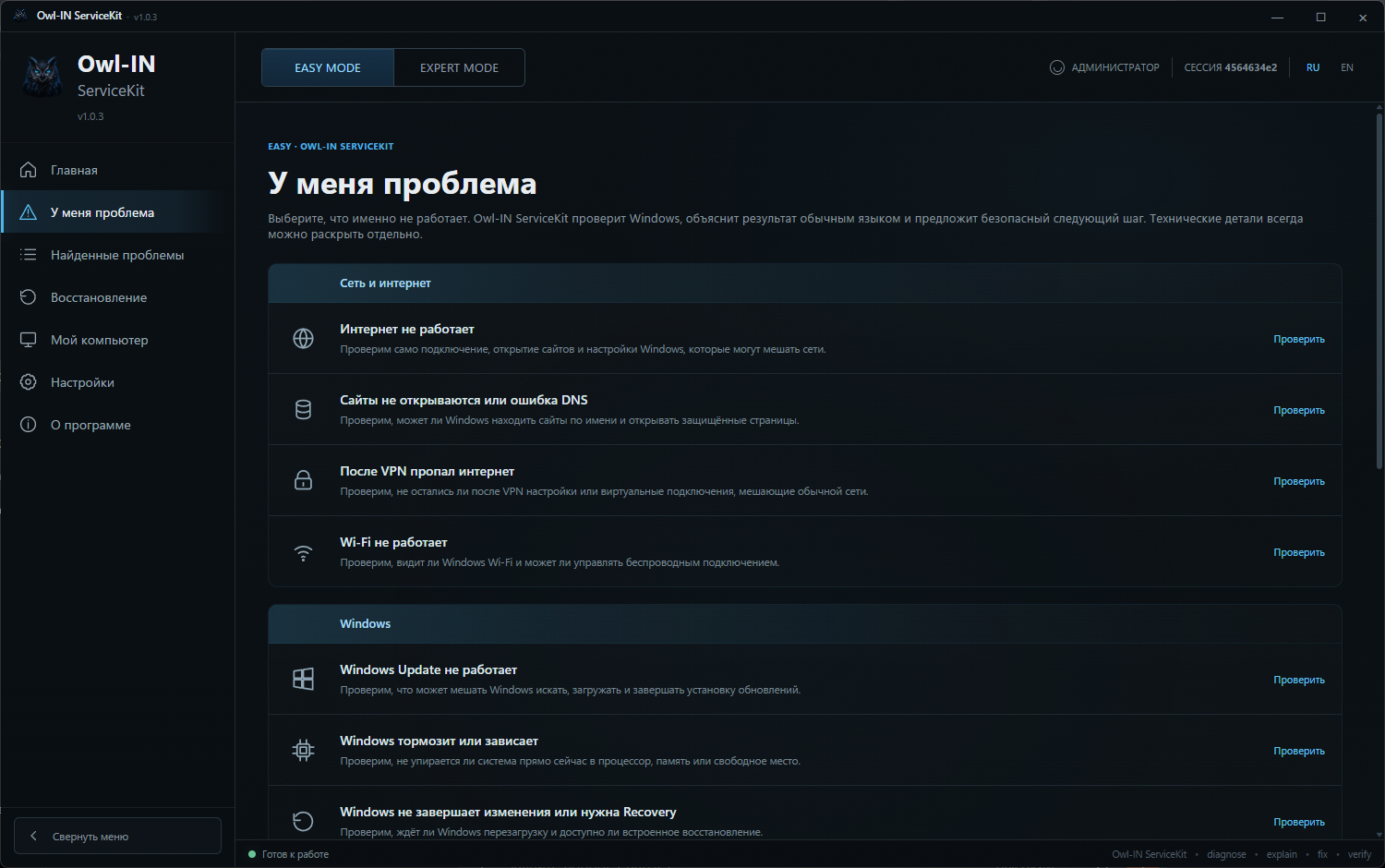Click Проверить for Windows Update не работает

1298,680
